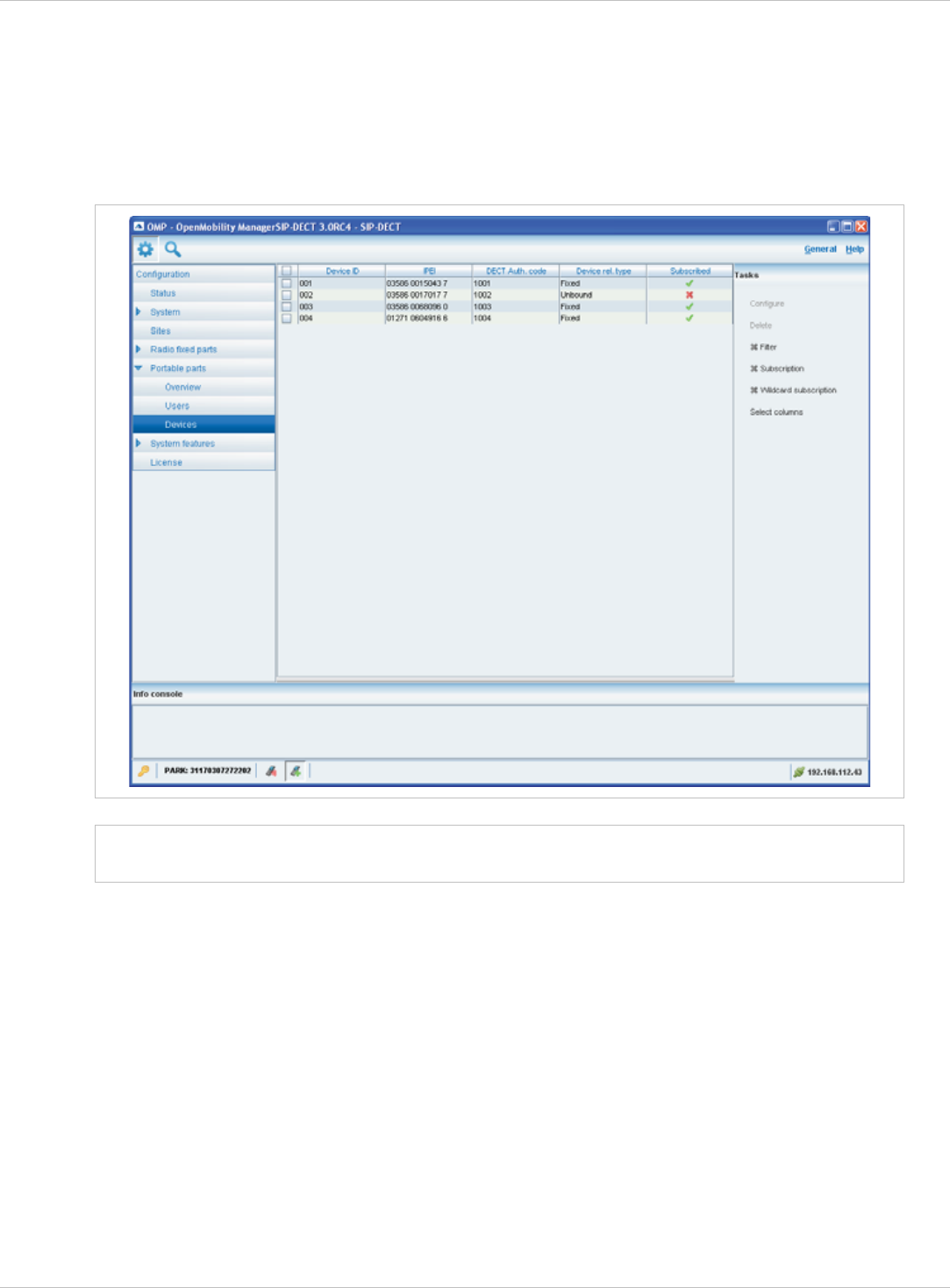Click inside the Info console area
Viewport: 950px width, 1288px height.
(500, 732)
